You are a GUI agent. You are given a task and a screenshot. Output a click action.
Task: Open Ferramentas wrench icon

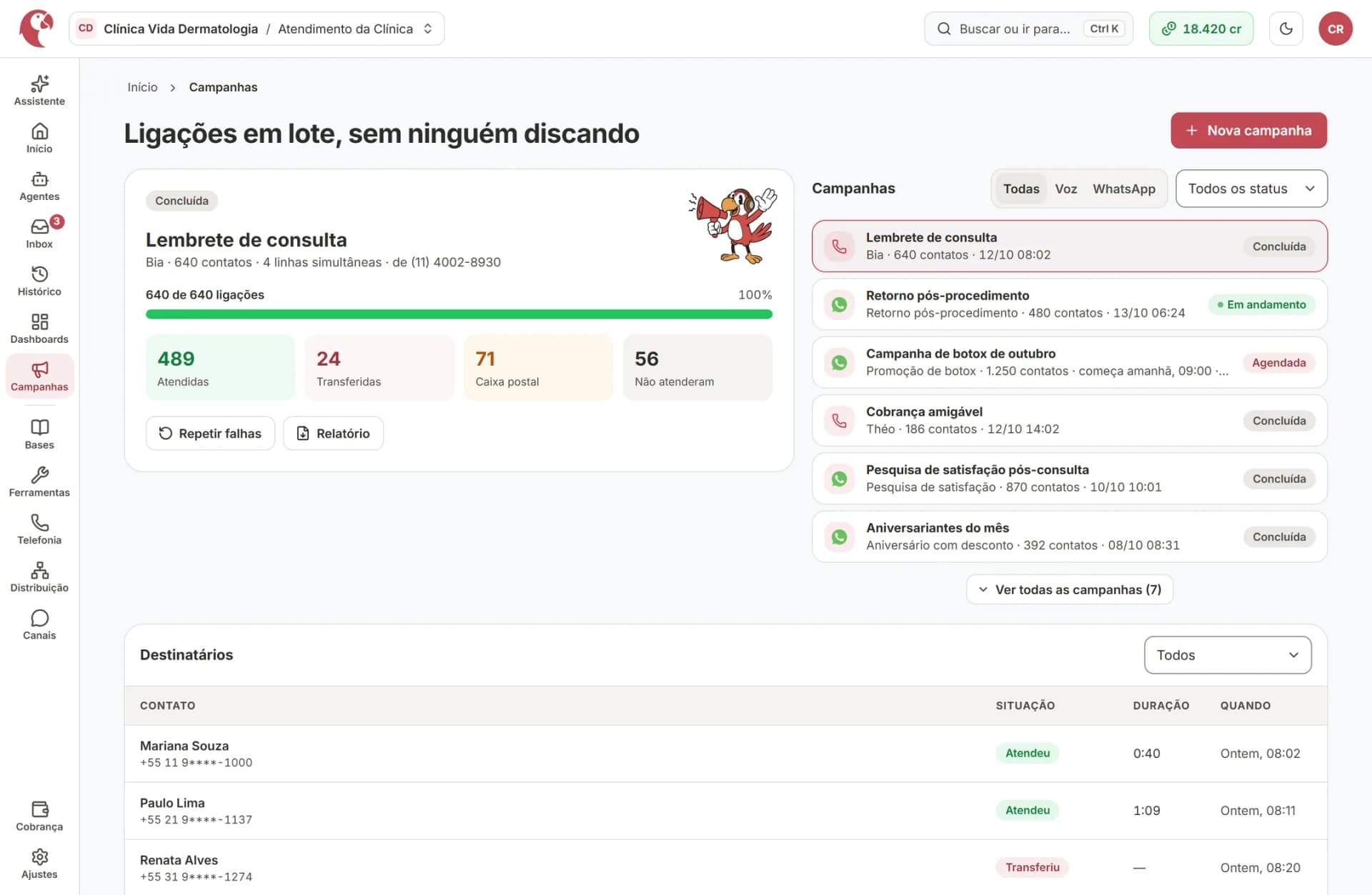point(39,482)
